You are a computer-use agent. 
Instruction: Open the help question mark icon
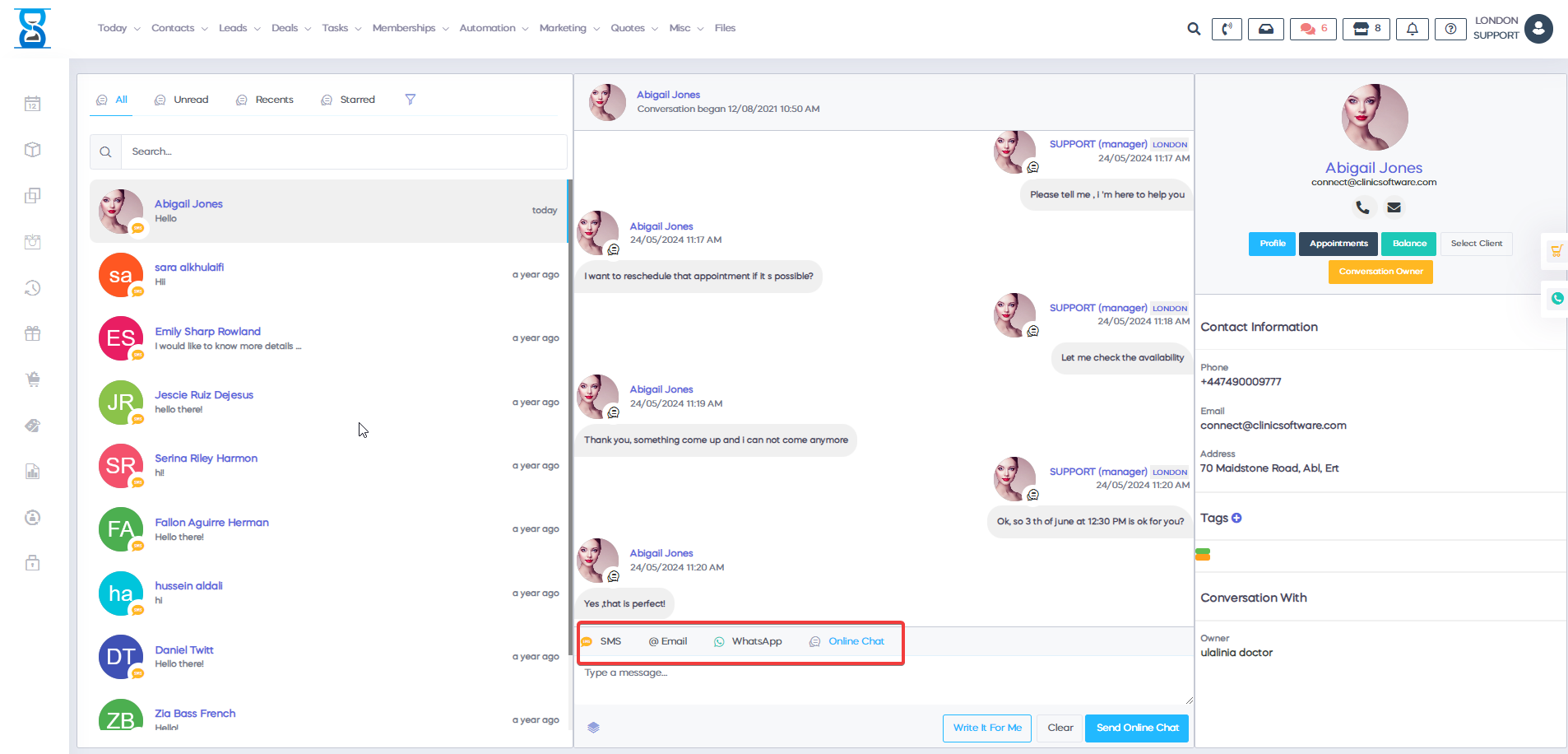tap(1450, 29)
